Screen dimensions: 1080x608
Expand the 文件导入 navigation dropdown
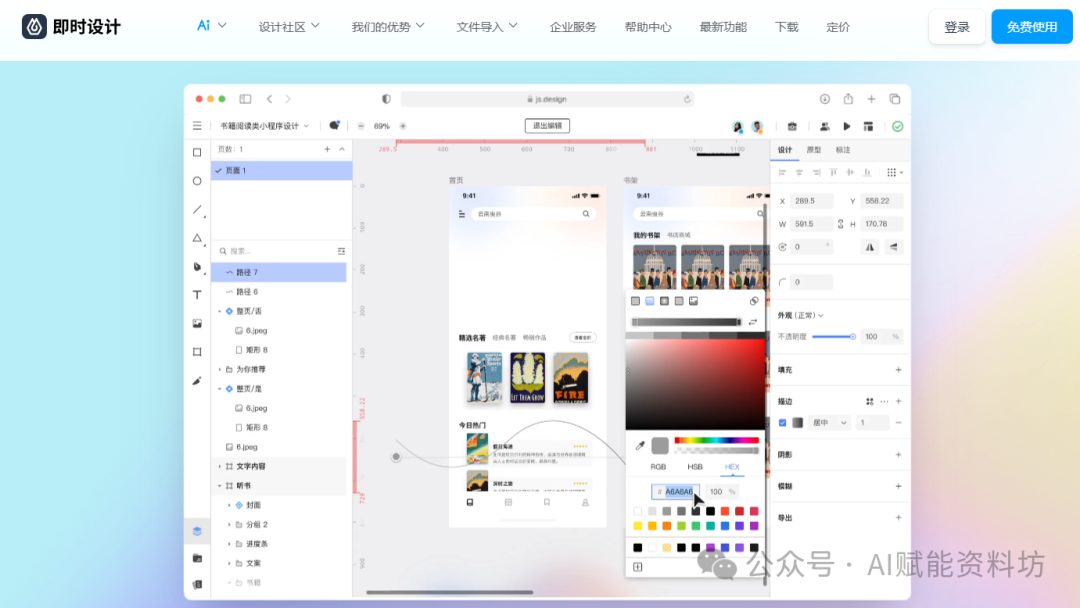click(487, 27)
